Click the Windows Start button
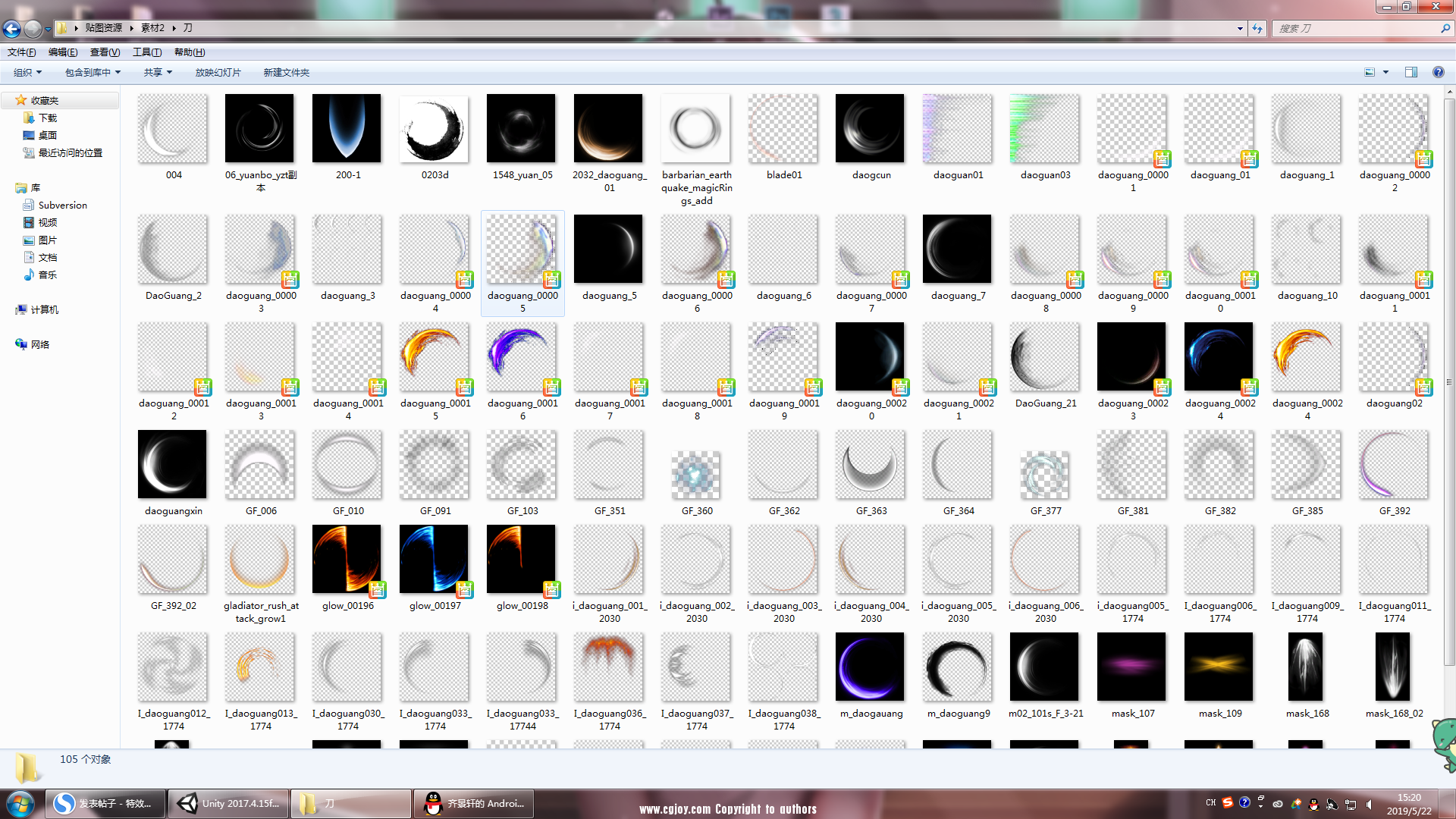Image resolution: width=1456 pixels, height=819 pixels. point(20,804)
